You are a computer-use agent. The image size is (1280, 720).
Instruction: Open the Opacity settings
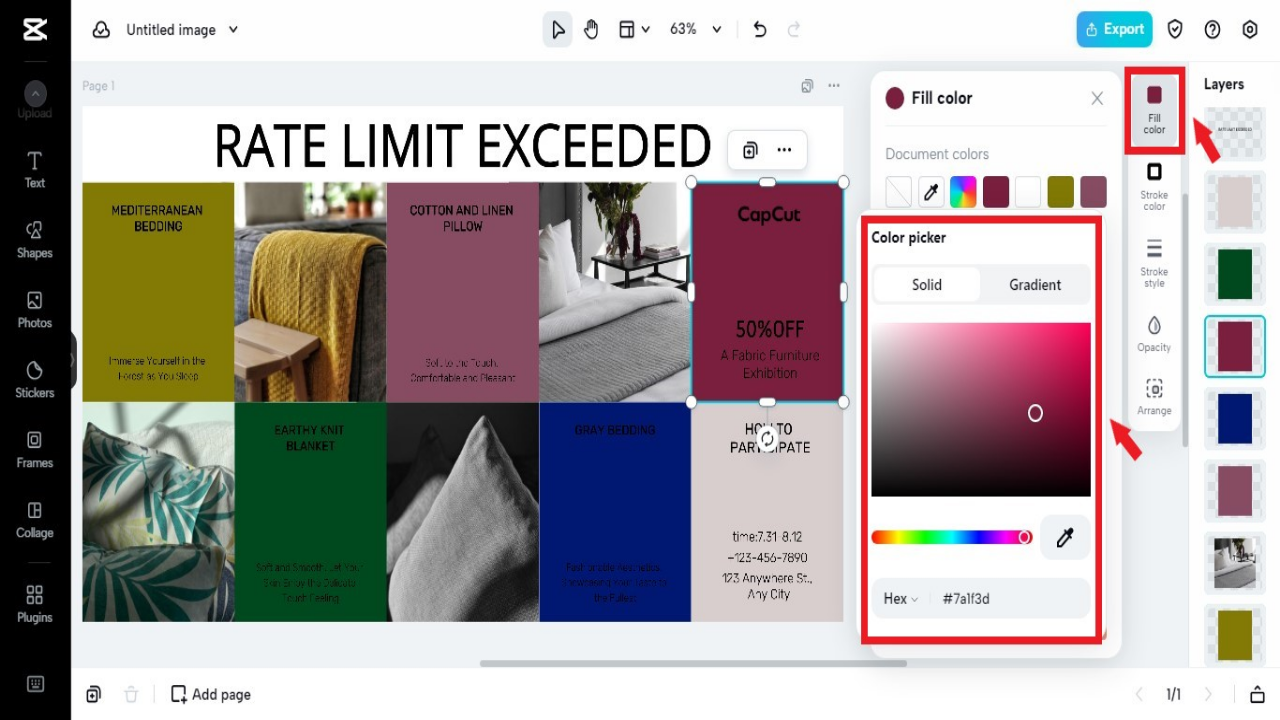tap(1154, 332)
